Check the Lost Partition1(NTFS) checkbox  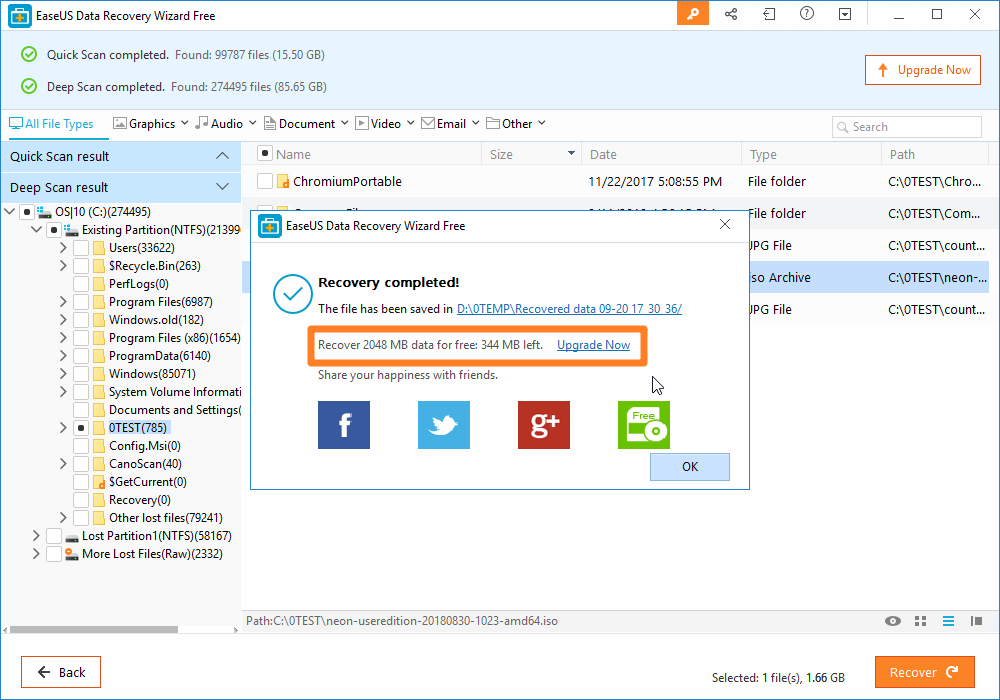54,536
